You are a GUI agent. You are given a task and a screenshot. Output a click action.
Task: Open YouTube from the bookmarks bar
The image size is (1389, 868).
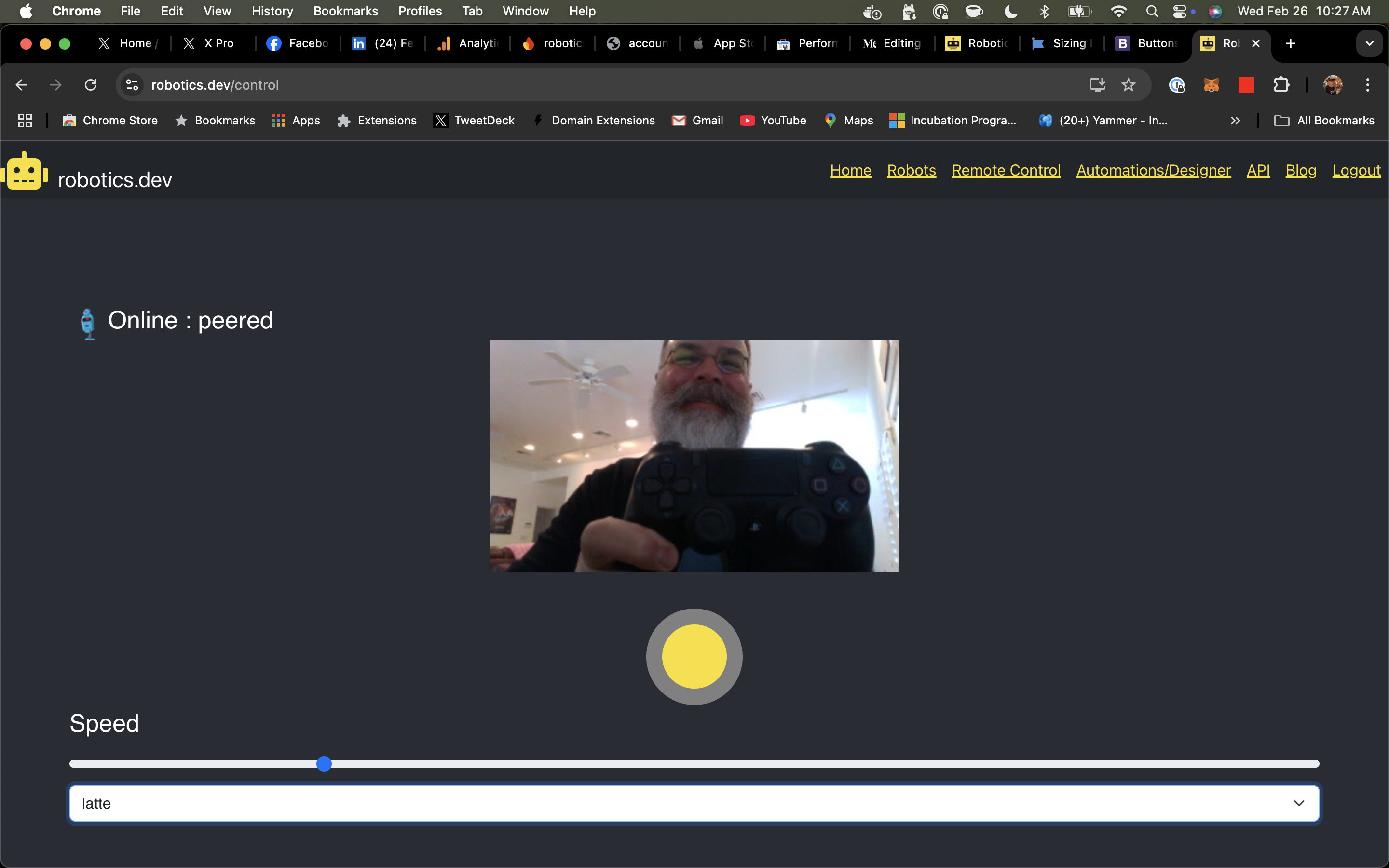point(772,121)
